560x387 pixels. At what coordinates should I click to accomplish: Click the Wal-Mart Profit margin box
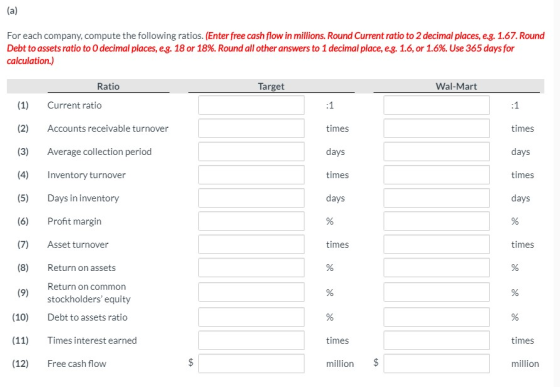(436, 221)
